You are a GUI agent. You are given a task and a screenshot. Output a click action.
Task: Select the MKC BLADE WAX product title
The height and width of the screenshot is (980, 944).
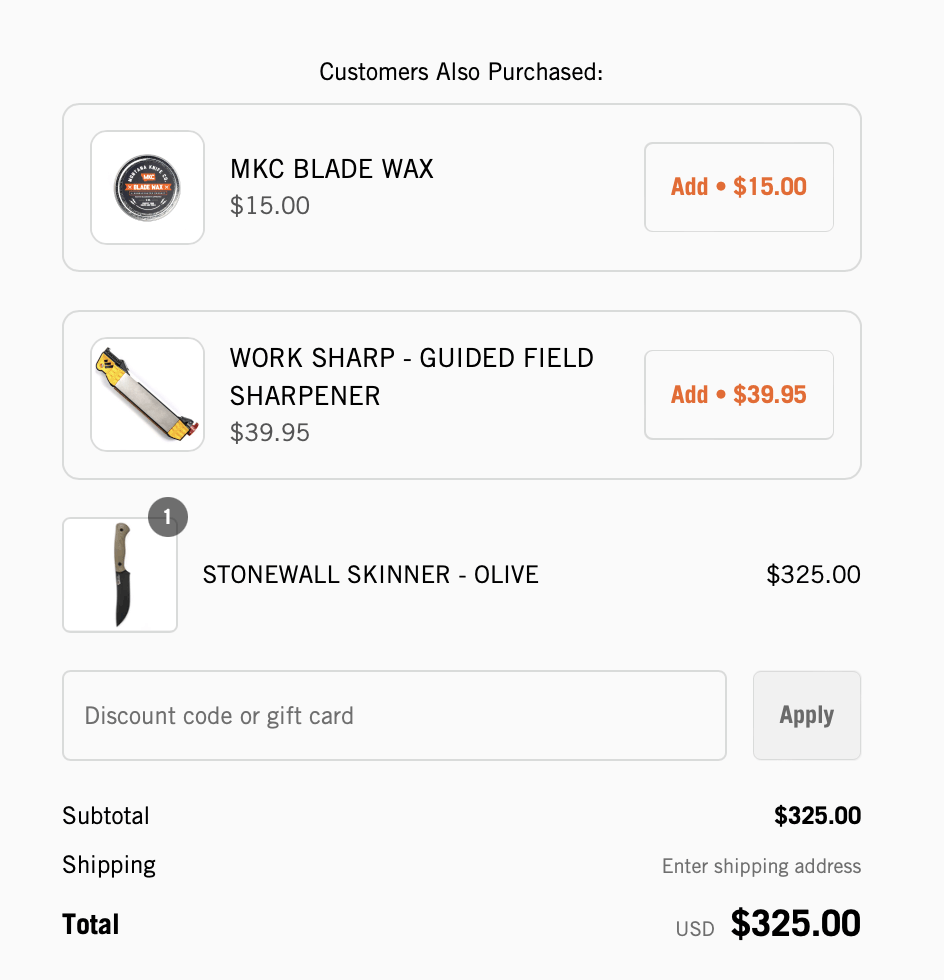[332, 169]
